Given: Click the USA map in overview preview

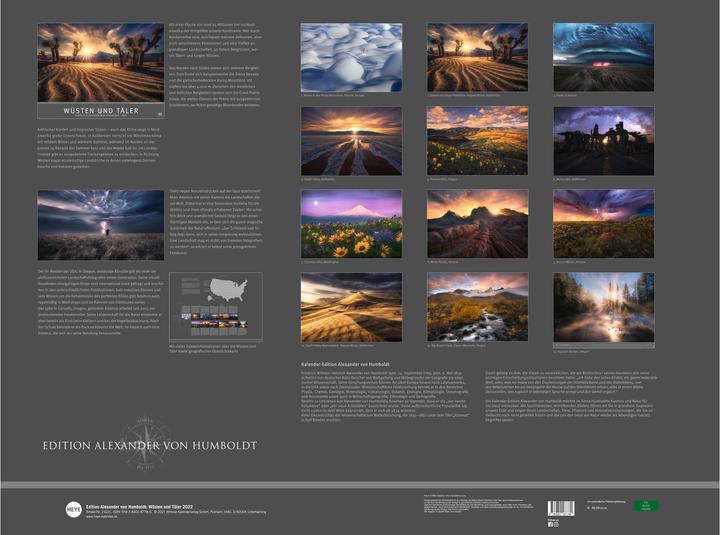Looking at the screenshot, I should [x=228, y=290].
